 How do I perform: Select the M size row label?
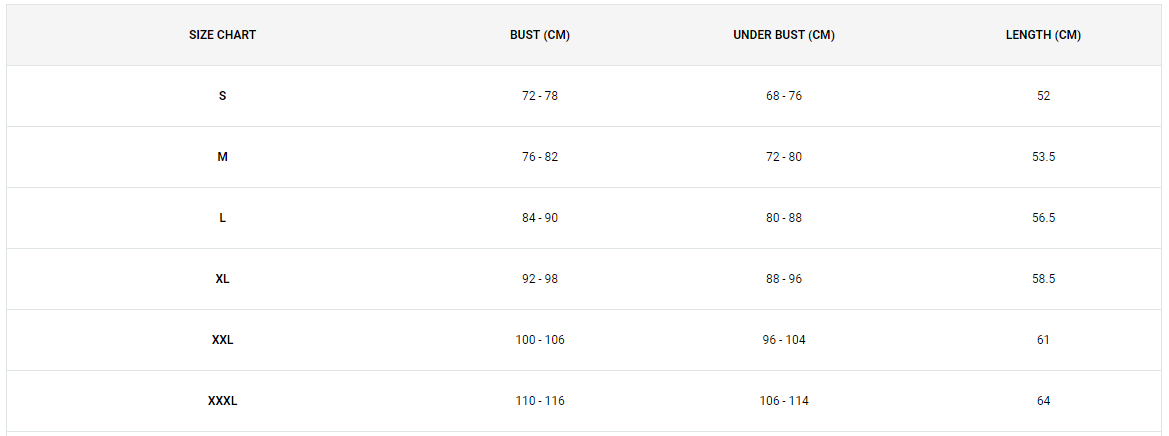pyautogui.click(x=222, y=157)
